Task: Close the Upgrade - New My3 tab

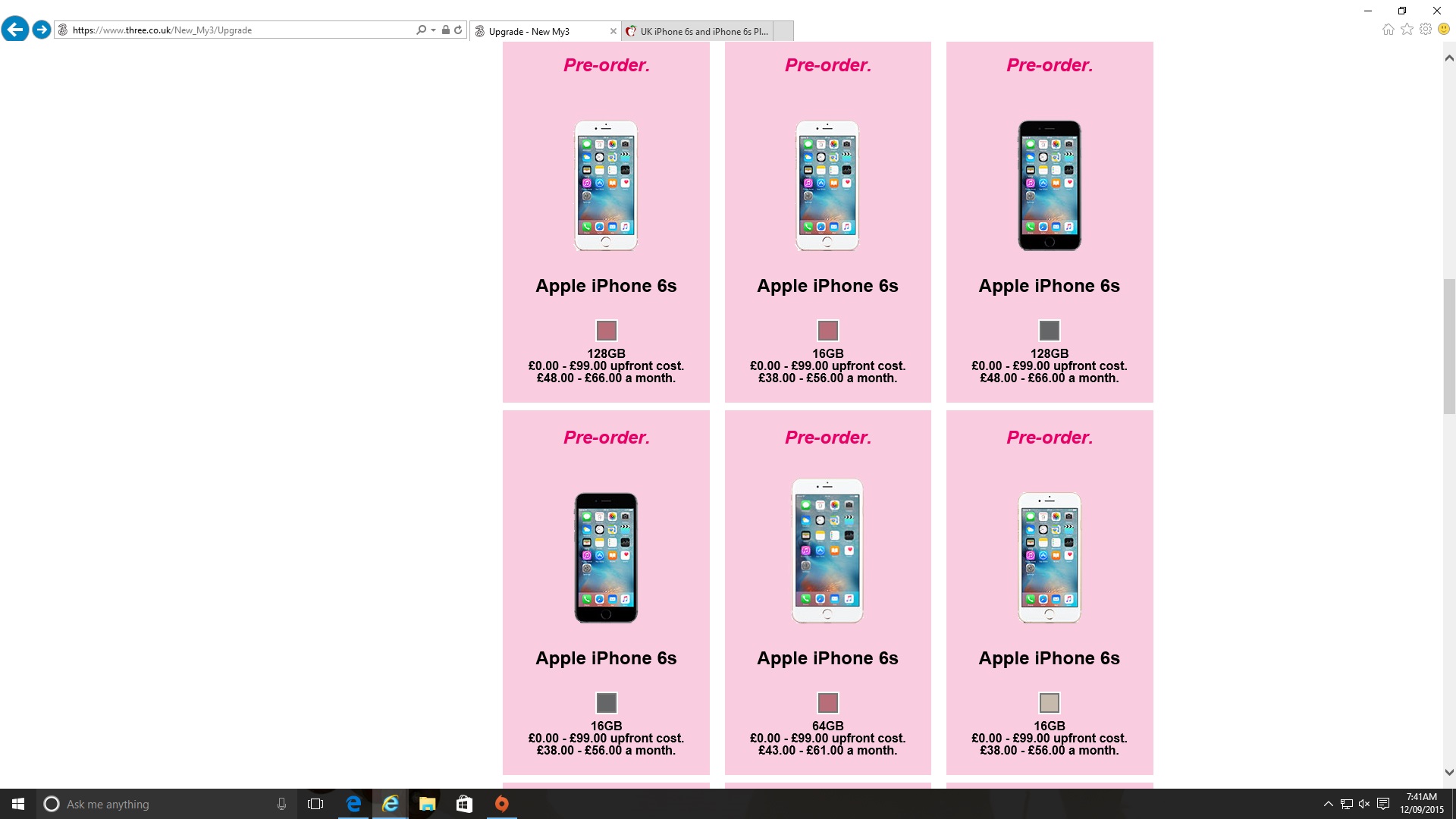Action: 613,31
